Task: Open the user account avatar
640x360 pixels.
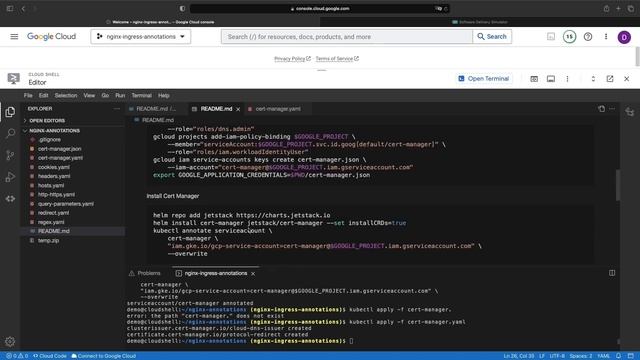Action: 624,37
